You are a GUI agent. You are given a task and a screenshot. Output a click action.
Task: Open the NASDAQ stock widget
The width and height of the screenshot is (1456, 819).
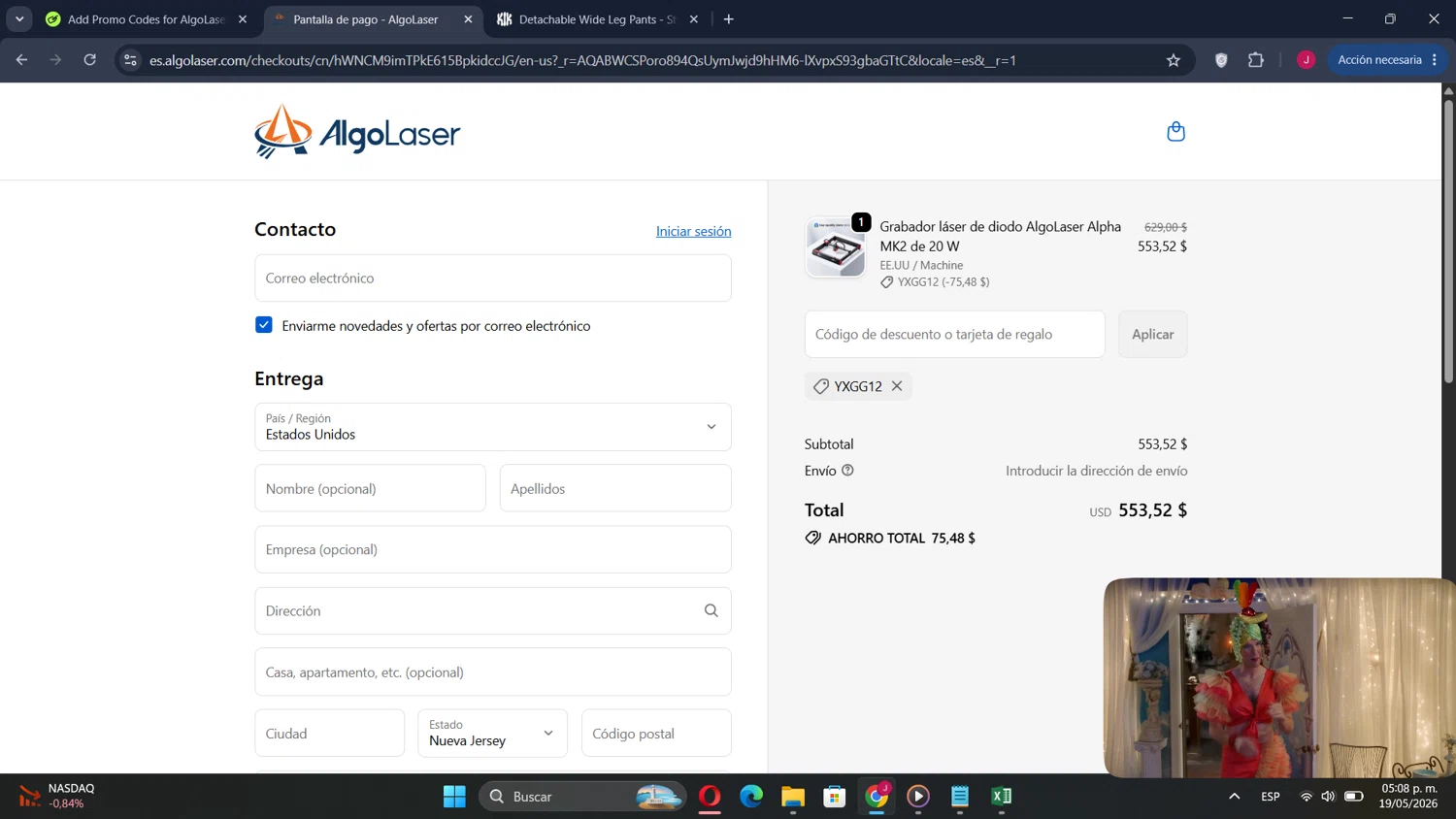(x=58, y=796)
